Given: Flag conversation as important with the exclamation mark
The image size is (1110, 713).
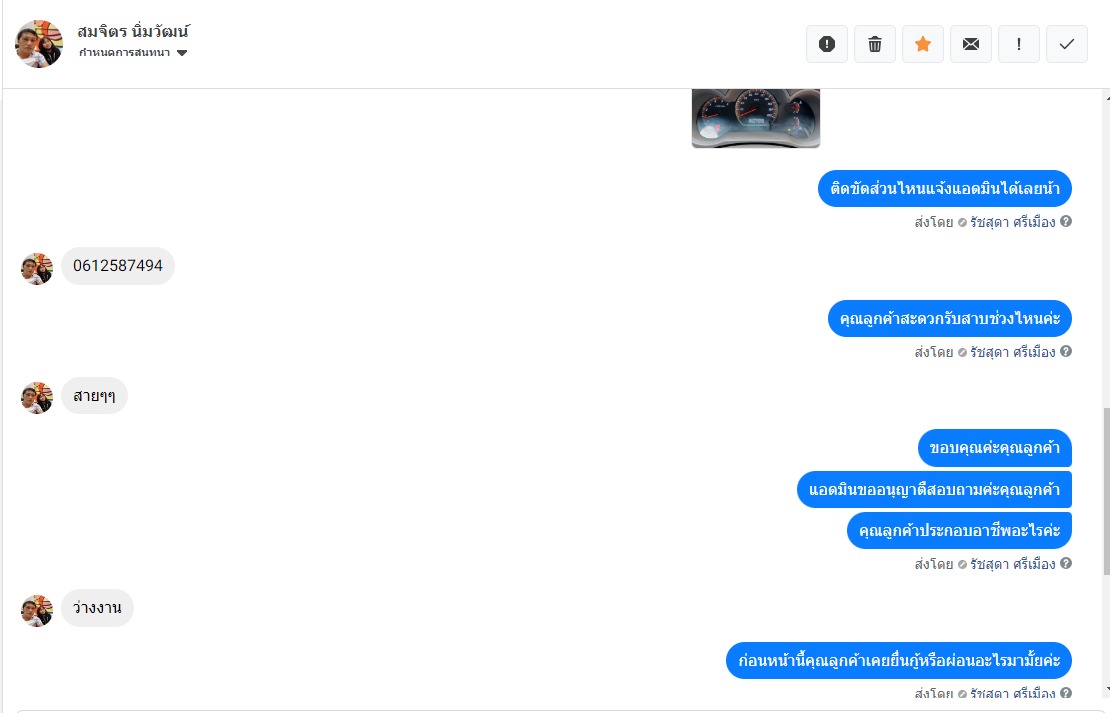Looking at the screenshot, I should click(1019, 44).
